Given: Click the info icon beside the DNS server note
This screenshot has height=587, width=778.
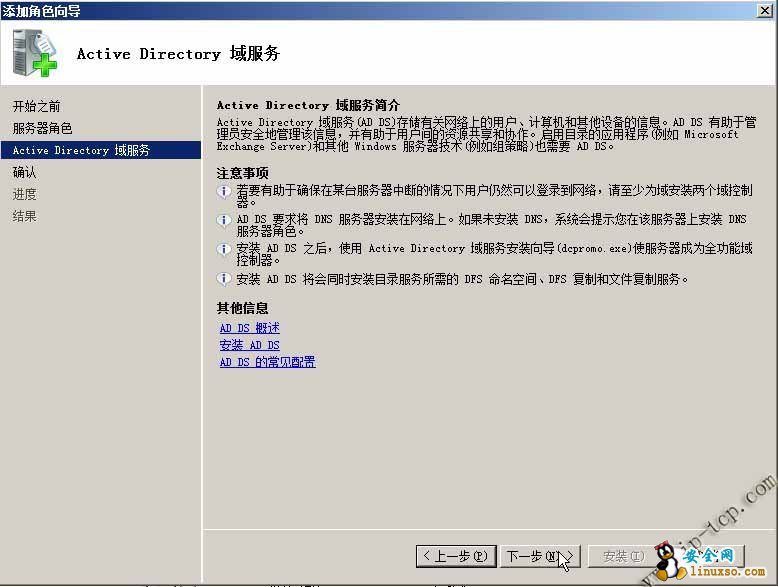Looking at the screenshot, I should 224,220.
